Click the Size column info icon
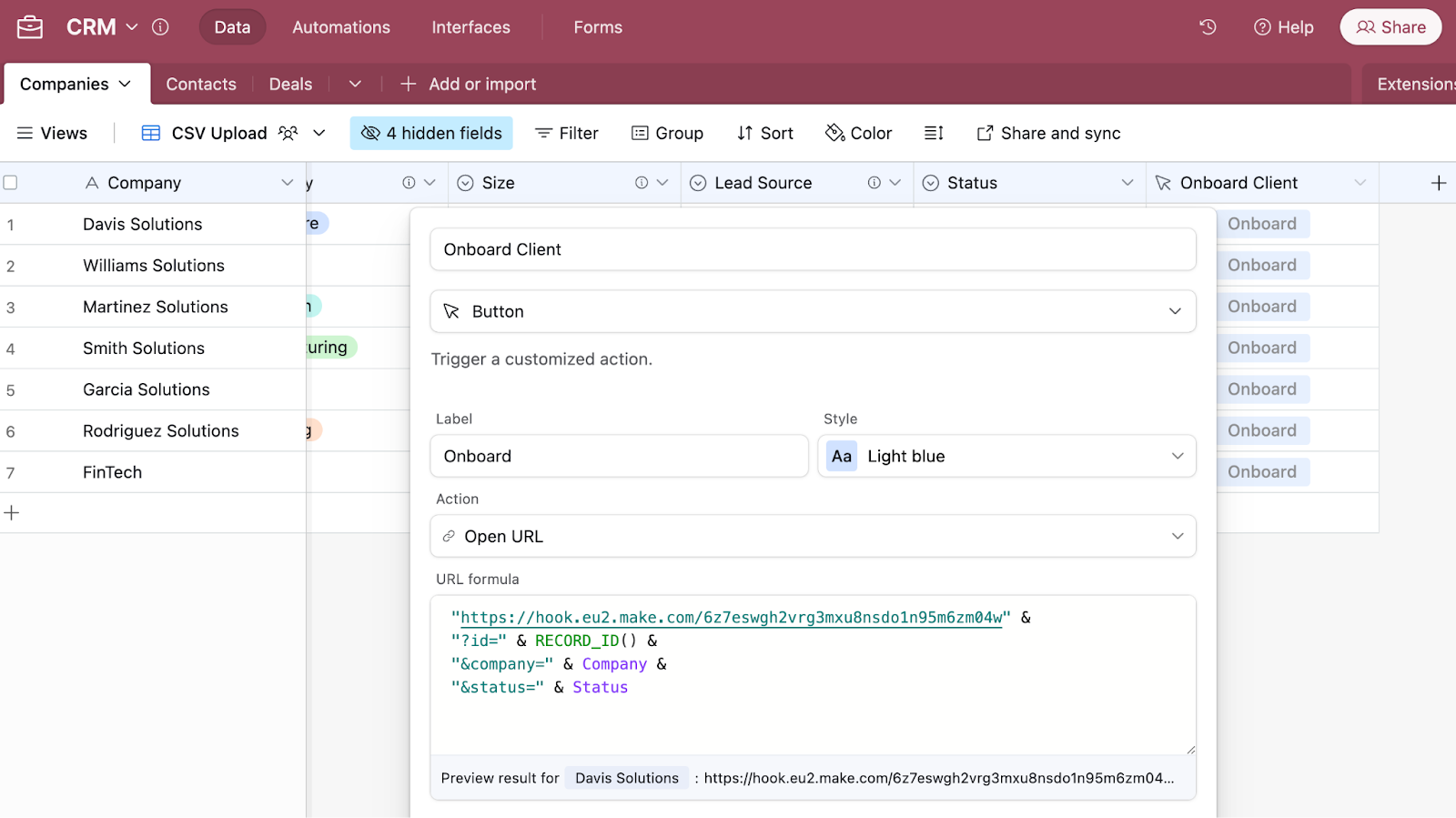This screenshot has height=818, width=1456. pos(642,183)
